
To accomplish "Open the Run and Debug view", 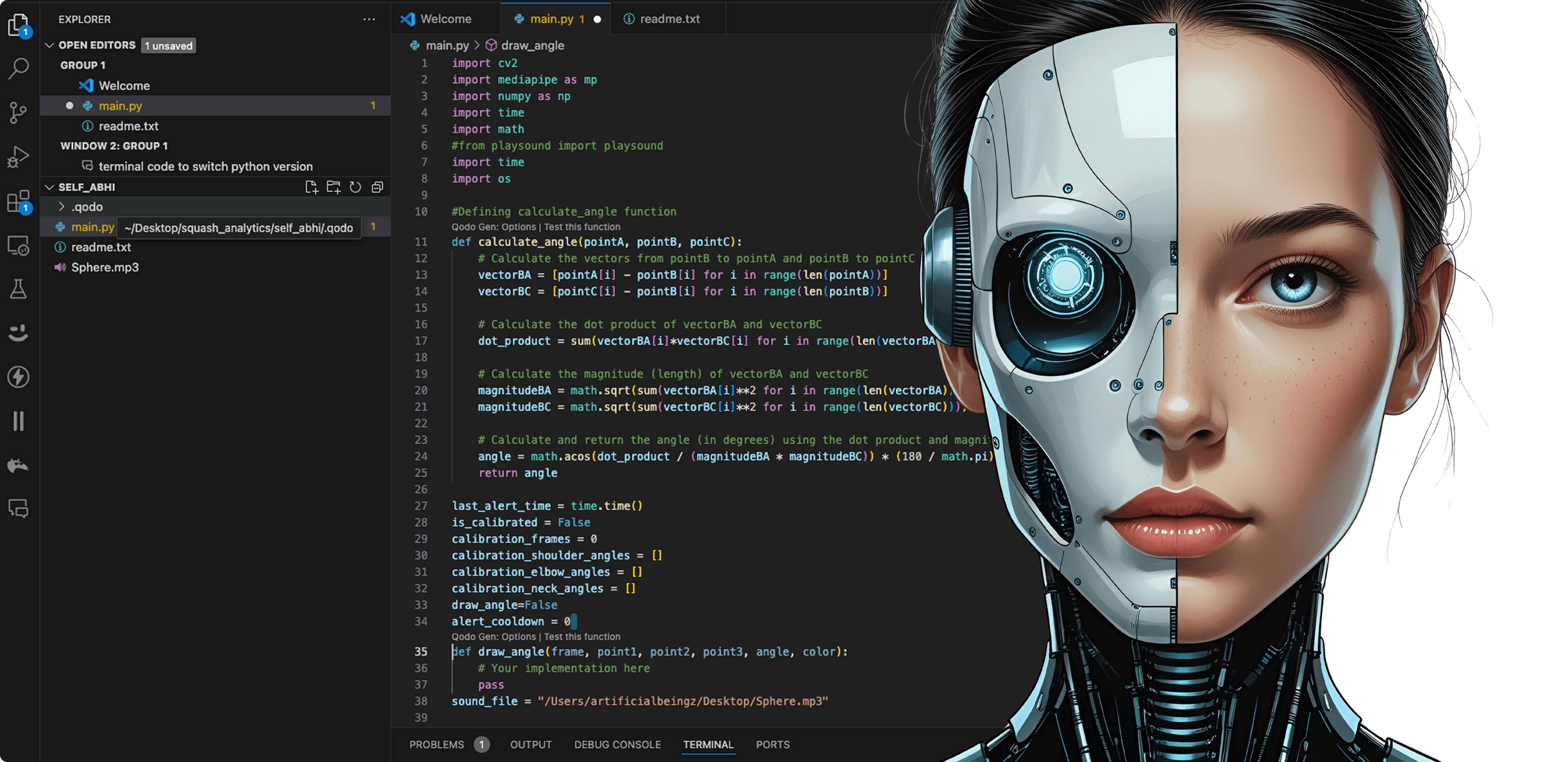I will (18, 156).
